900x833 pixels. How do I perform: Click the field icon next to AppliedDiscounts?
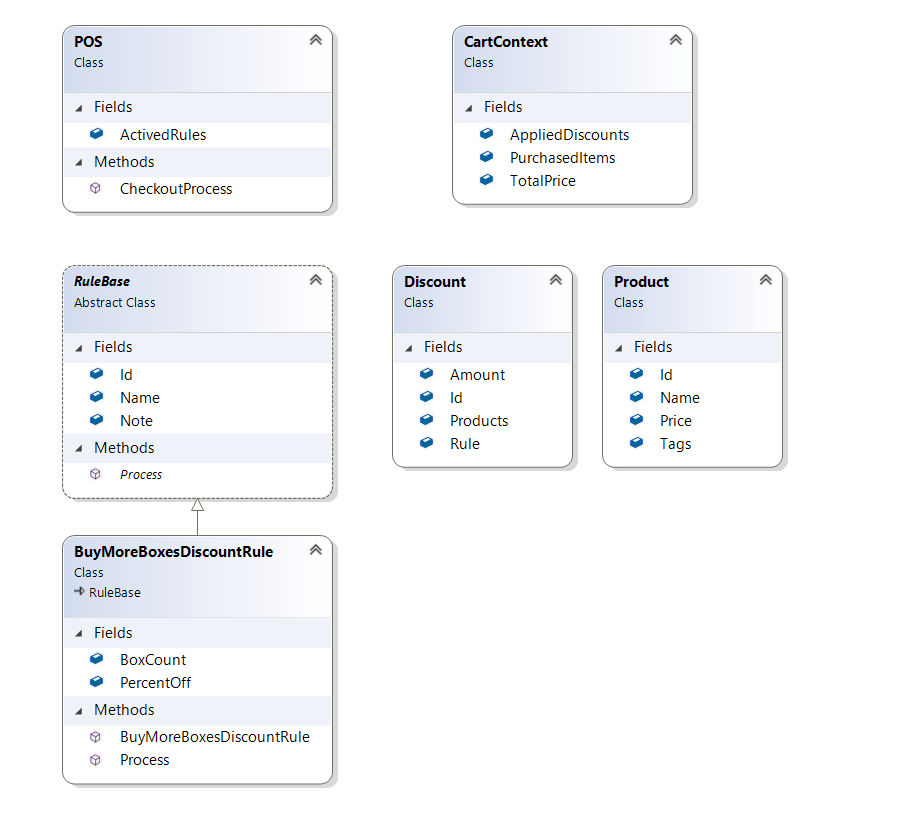(486, 134)
